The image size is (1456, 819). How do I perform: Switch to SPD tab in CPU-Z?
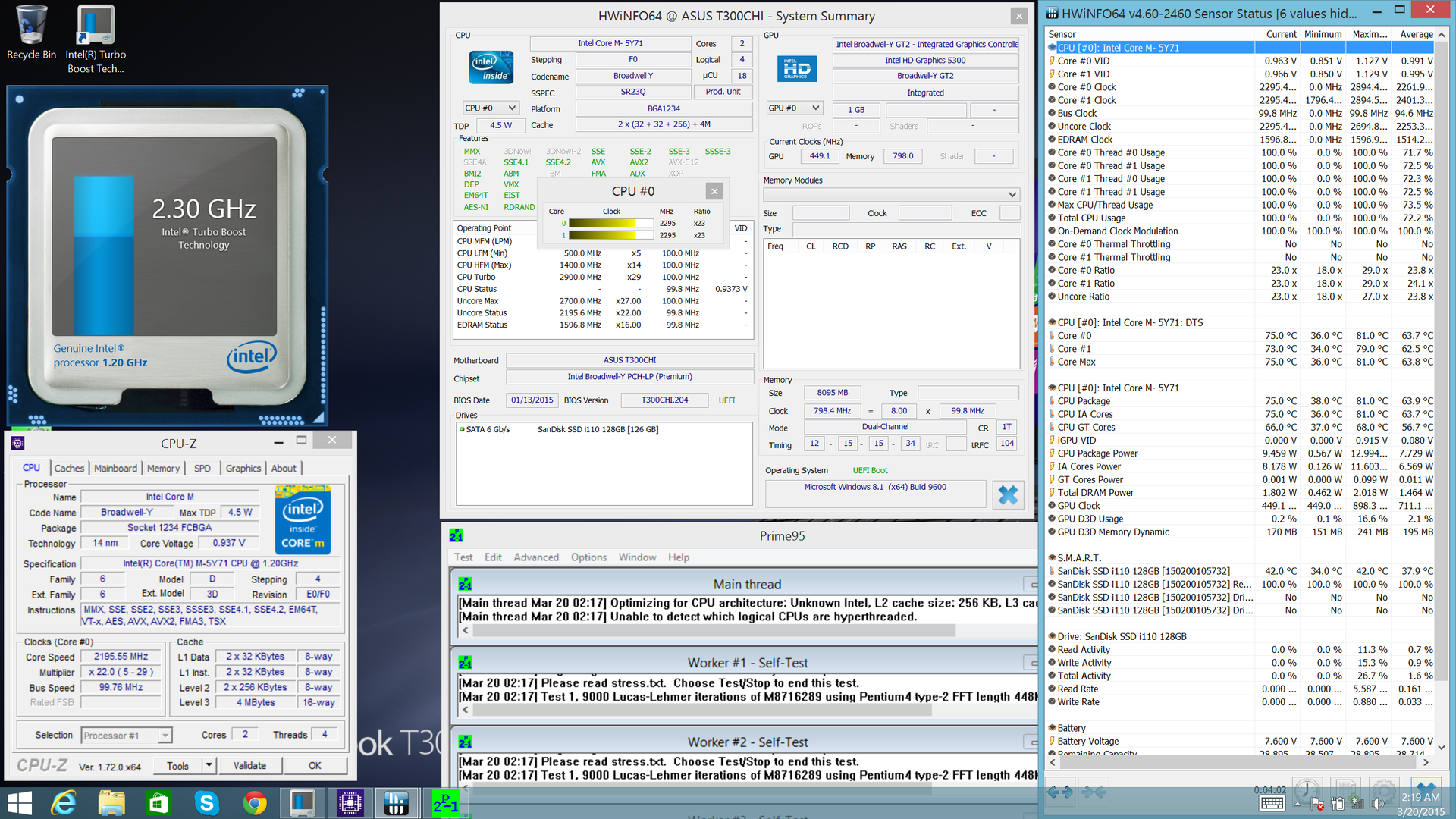[x=202, y=468]
